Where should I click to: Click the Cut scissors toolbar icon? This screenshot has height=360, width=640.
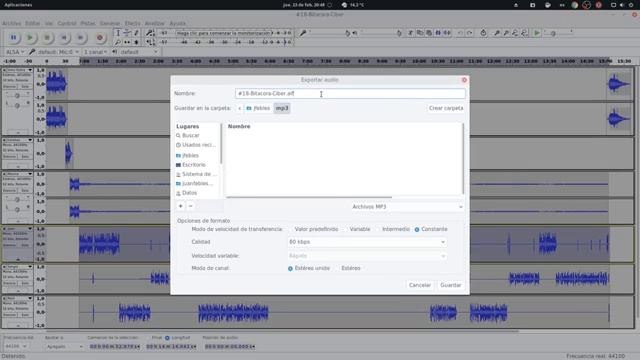click(410, 33)
